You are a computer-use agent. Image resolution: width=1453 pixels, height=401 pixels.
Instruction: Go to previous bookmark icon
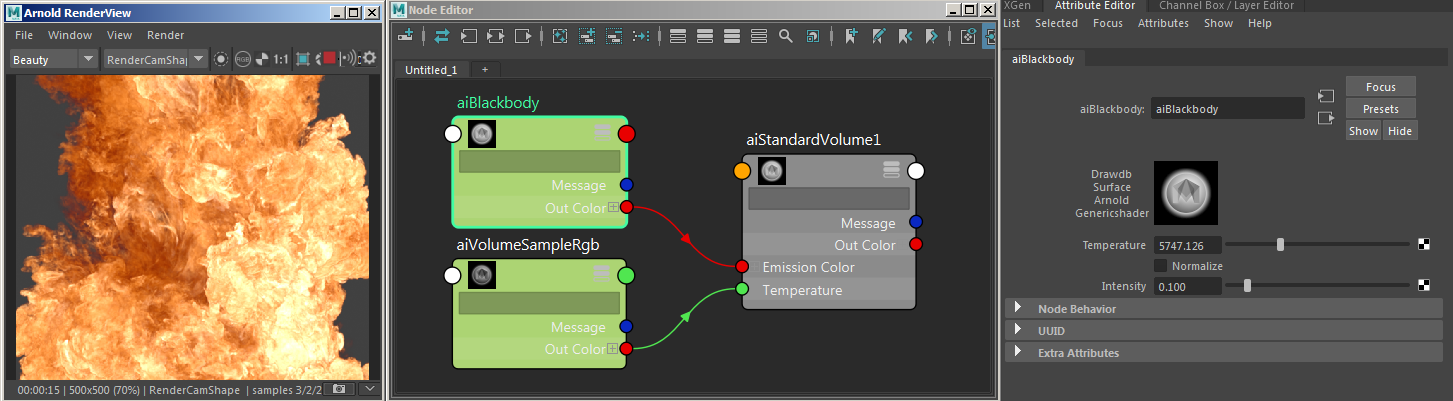905,36
